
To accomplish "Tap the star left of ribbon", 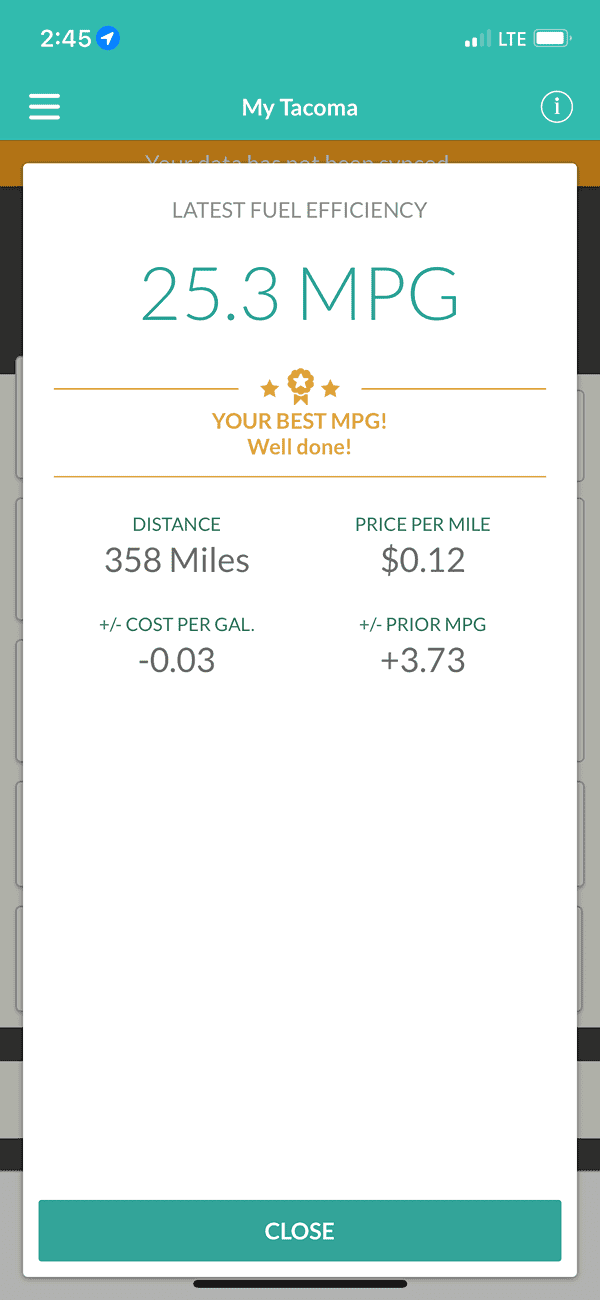I will [x=269, y=388].
